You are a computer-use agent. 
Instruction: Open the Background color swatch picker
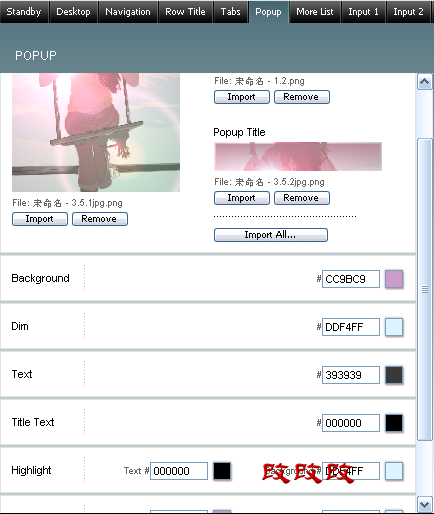click(394, 279)
